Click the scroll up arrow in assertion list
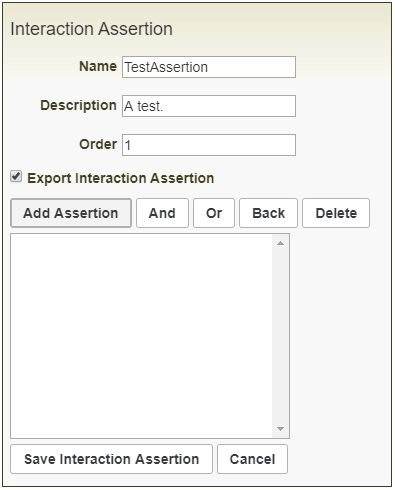The width and height of the screenshot is (395, 490). [x=280, y=243]
